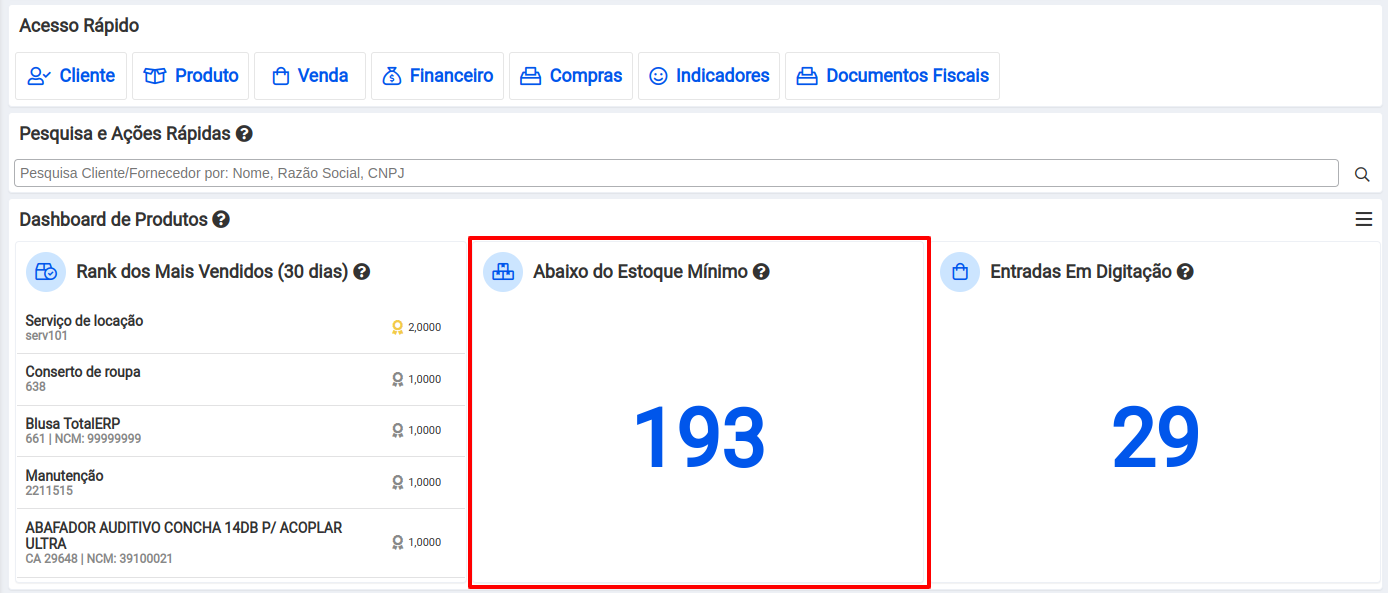The width and height of the screenshot is (1388, 593).
Task: Click the help icon beside Rank dos Mais Vendidos
Action: tap(362, 272)
